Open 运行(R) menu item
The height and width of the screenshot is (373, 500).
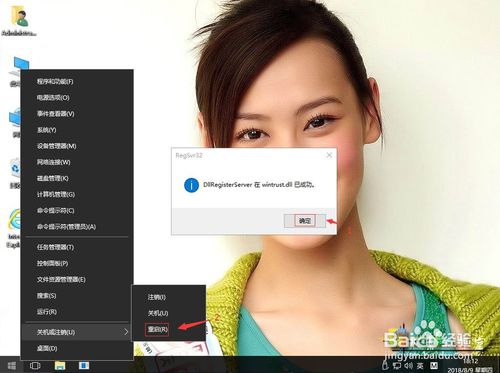tap(77, 312)
